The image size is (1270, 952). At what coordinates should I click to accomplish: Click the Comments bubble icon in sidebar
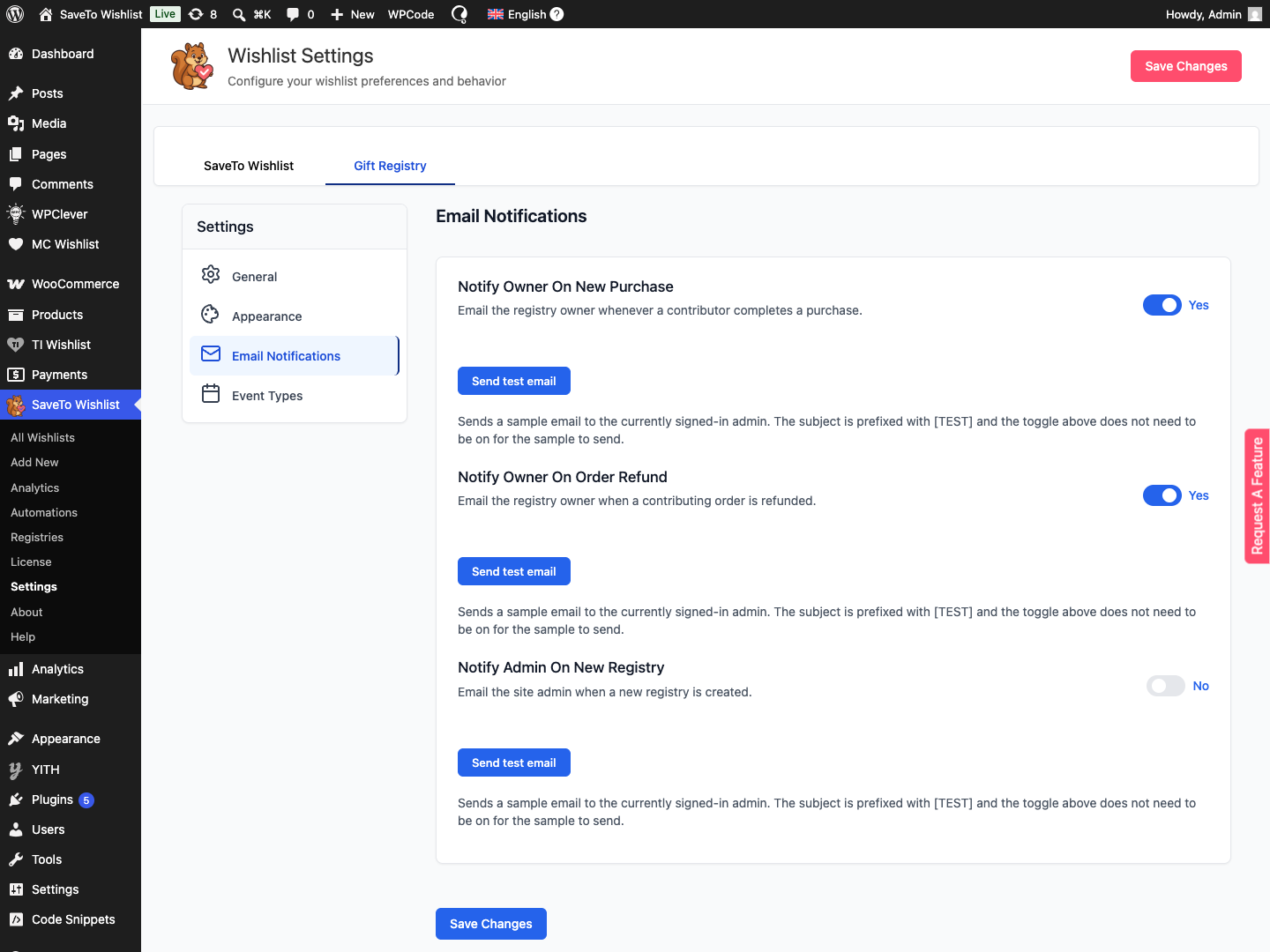click(16, 184)
